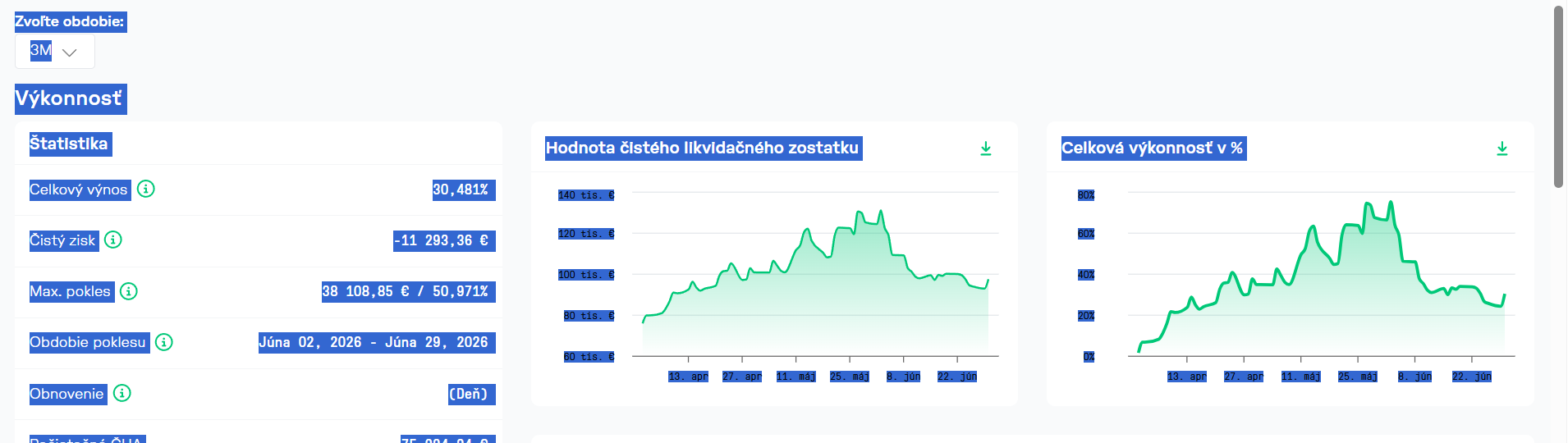1568x443 pixels.
Task: Click the Výkonnosť section heading
Action: (x=71, y=99)
